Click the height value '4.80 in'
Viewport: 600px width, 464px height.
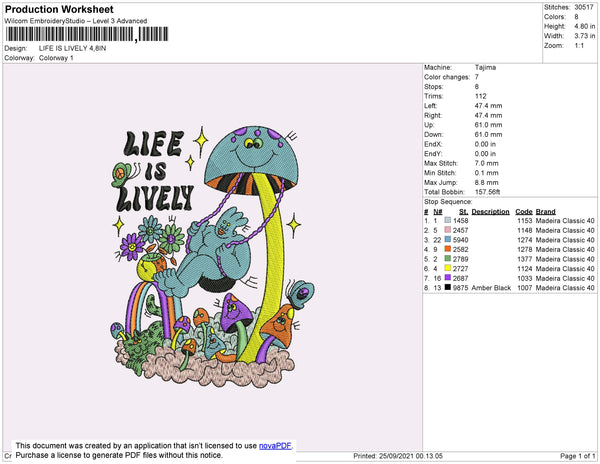click(x=585, y=26)
